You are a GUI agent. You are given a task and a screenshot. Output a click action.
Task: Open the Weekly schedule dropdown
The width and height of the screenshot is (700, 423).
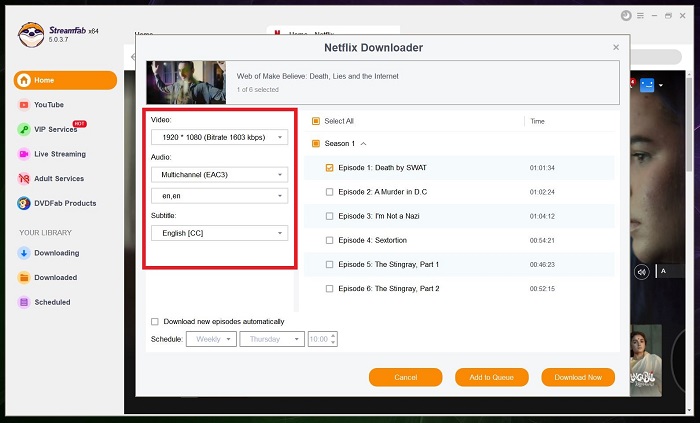pyautogui.click(x=211, y=339)
